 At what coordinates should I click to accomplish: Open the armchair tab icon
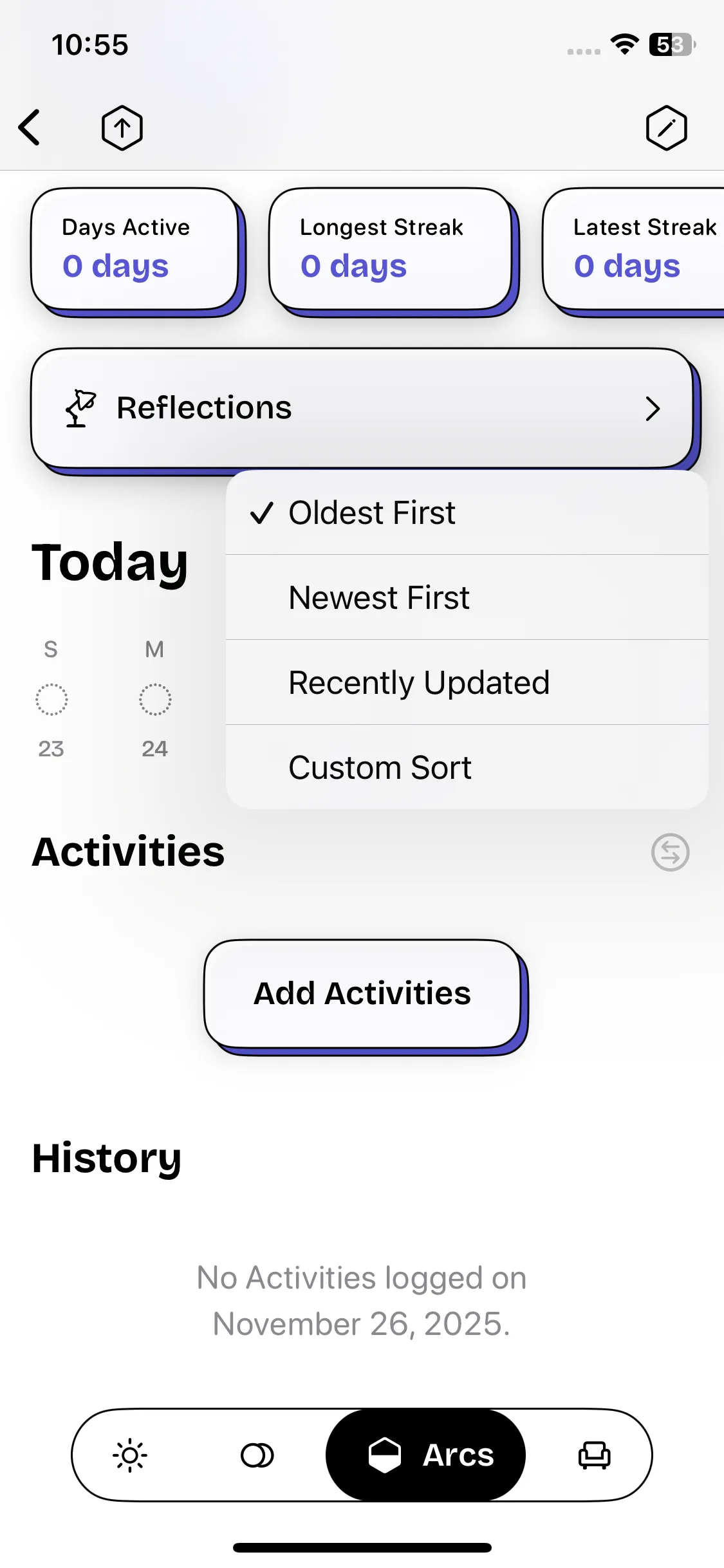coord(594,1455)
